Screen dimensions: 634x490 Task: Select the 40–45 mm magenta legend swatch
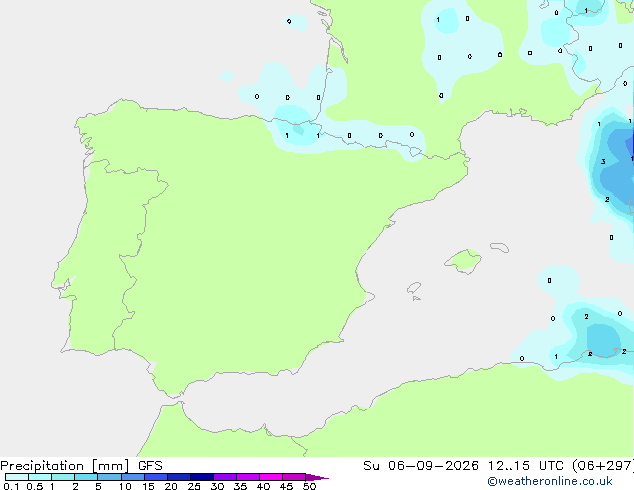click(271, 477)
